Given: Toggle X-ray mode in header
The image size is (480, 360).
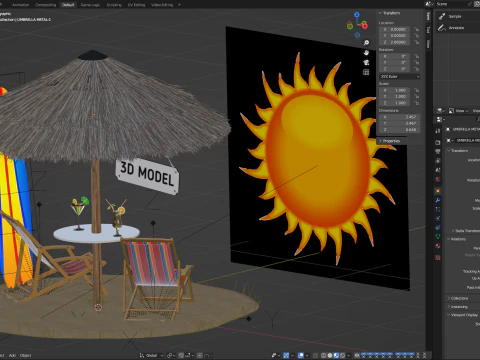Looking at the screenshot, I should (315, 356).
